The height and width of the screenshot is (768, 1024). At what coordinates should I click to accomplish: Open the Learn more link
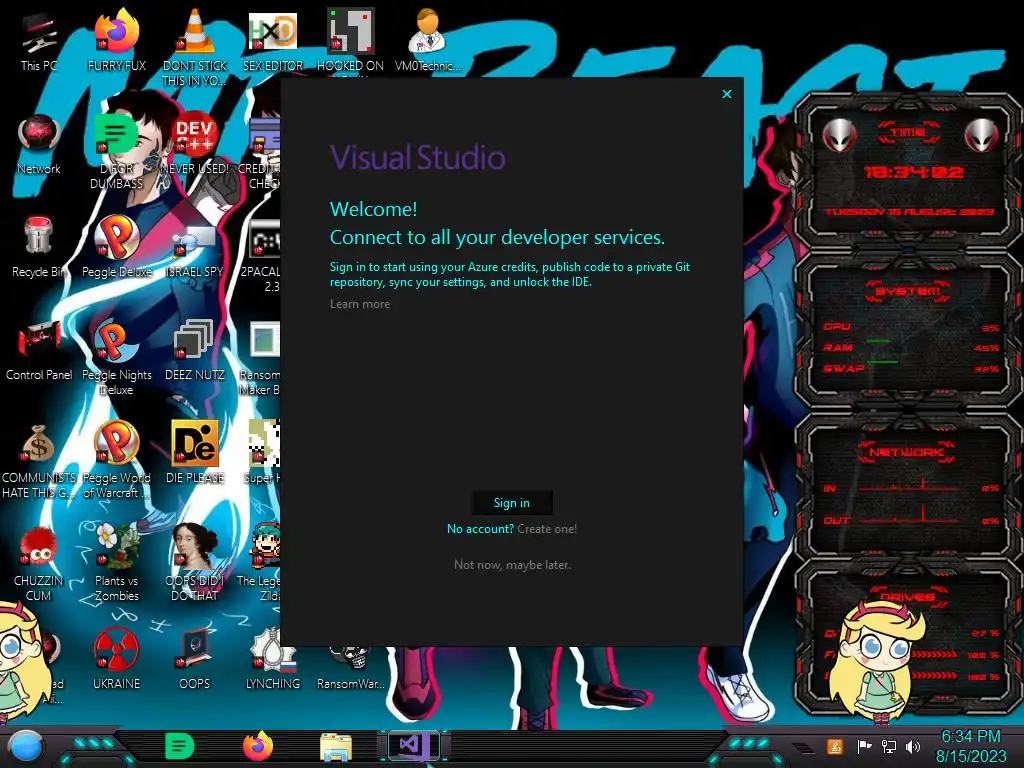point(360,304)
